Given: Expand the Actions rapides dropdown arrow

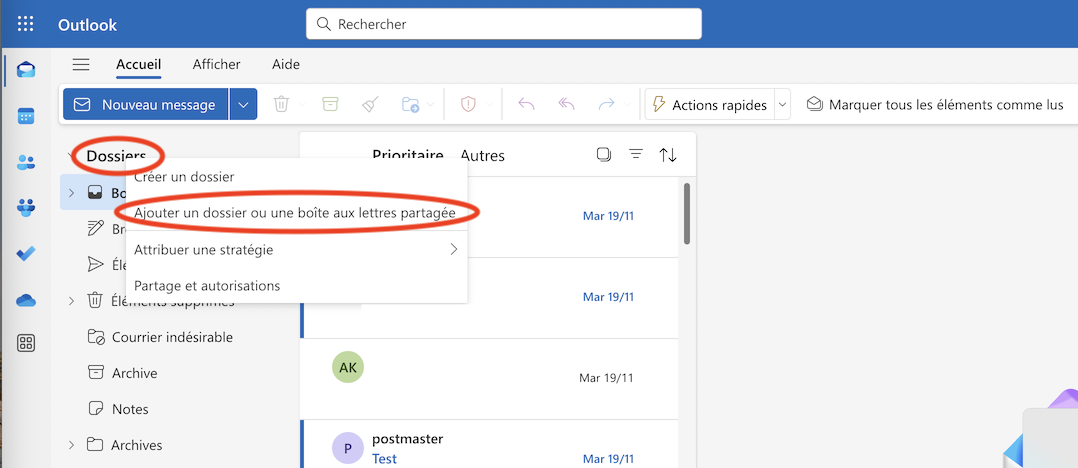Looking at the screenshot, I should pos(782,105).
